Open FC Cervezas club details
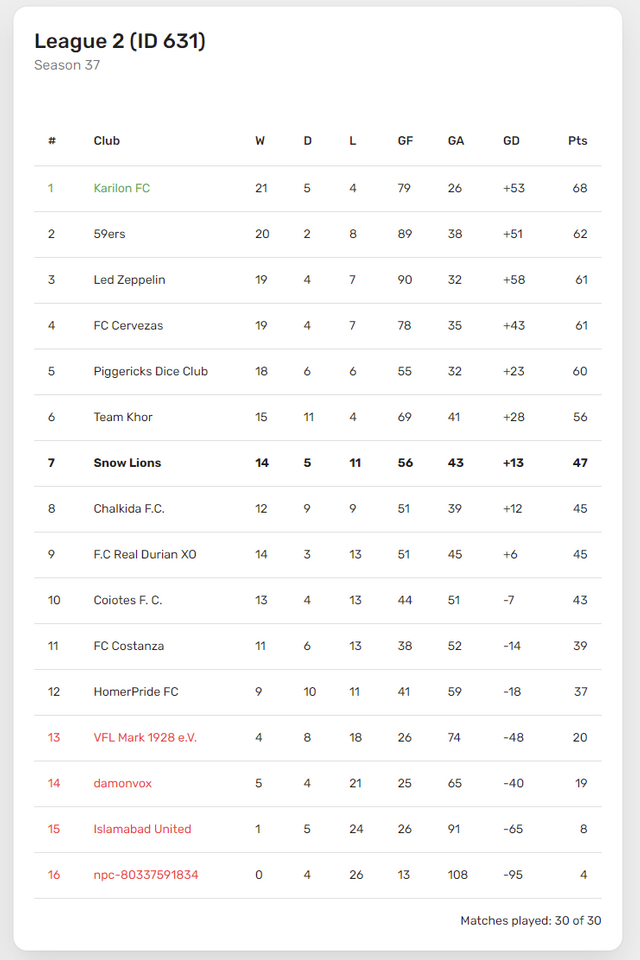The height and width of the screenshot is (960, 640). 128,326
